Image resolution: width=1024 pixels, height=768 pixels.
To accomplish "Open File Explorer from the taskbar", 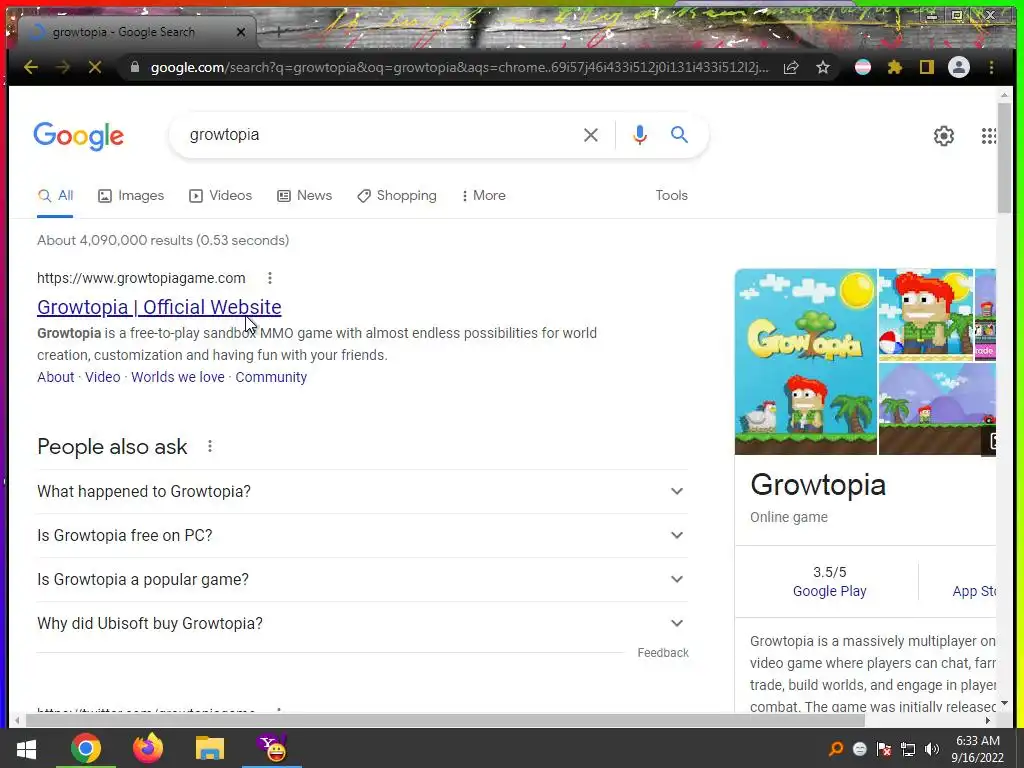I will [x=210, y=748].
